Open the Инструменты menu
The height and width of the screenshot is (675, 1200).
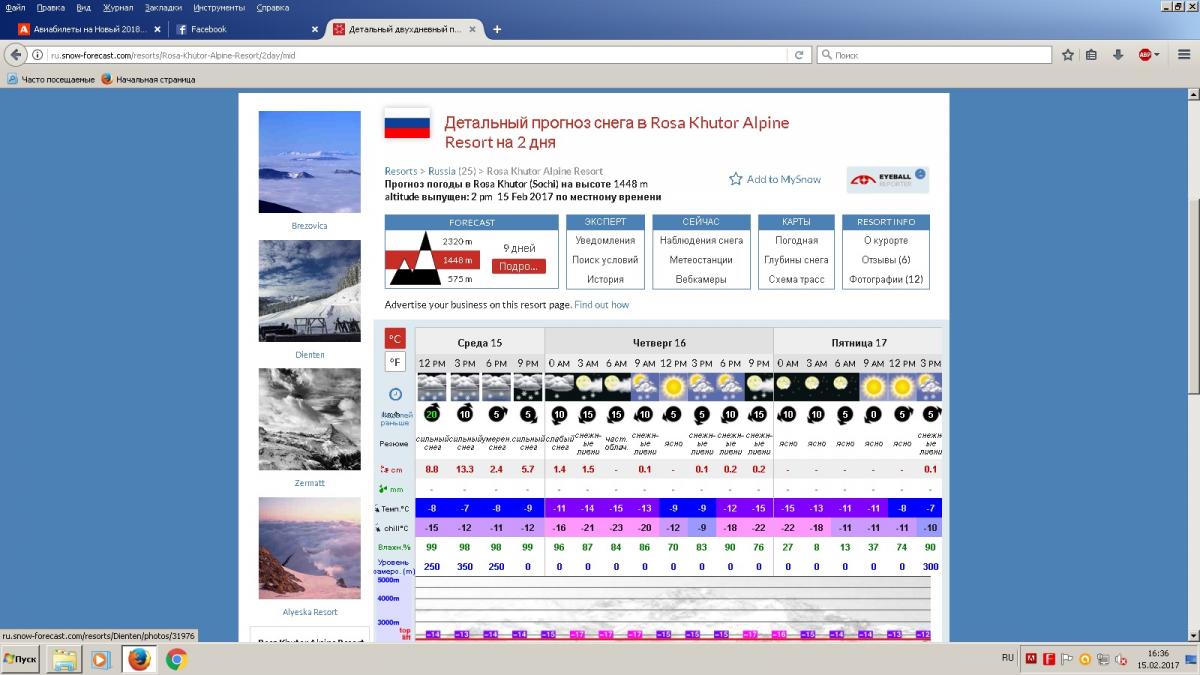[x=220, y=7]
